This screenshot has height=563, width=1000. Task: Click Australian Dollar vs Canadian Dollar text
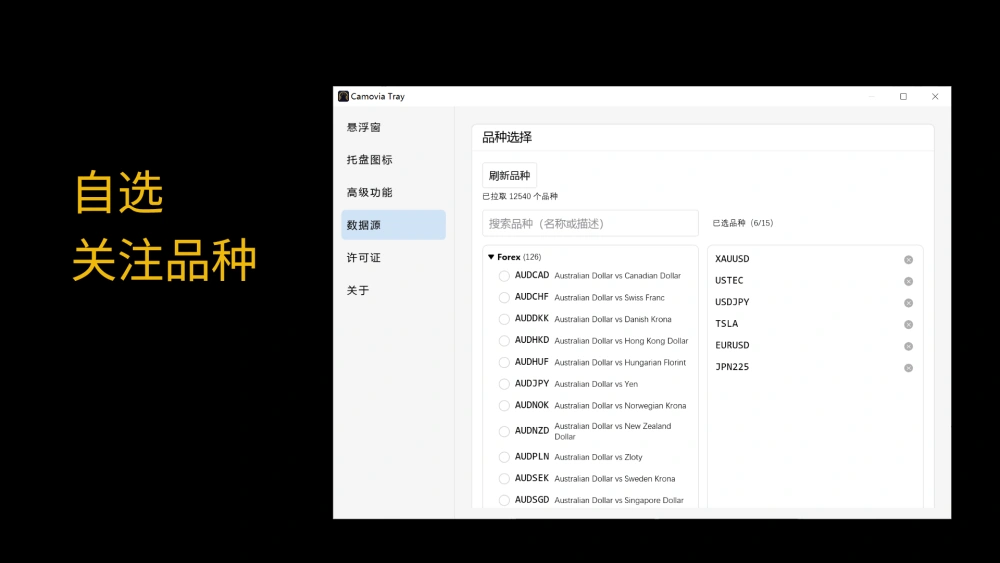617,276
